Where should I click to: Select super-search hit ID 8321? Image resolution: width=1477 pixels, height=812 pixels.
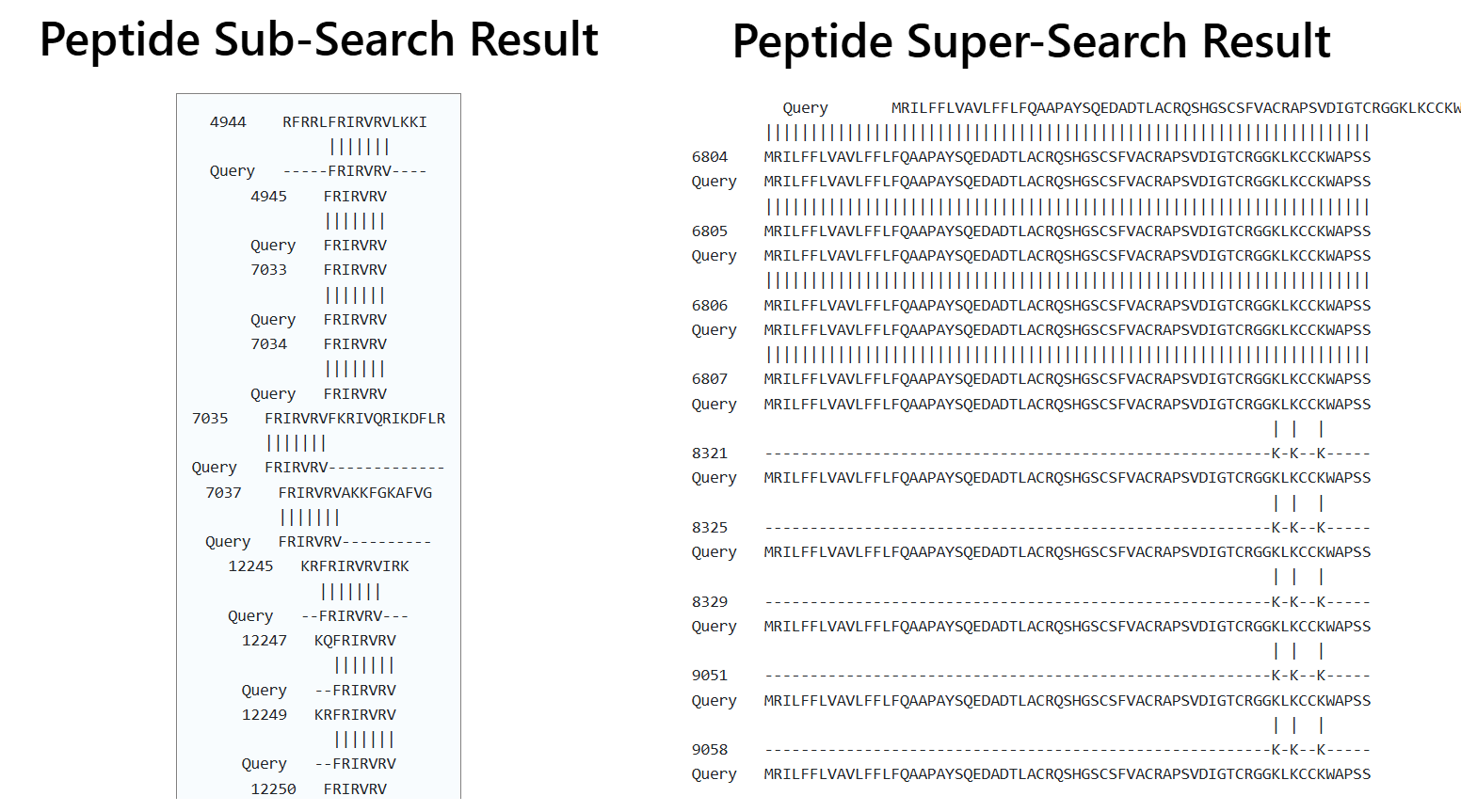710,454
